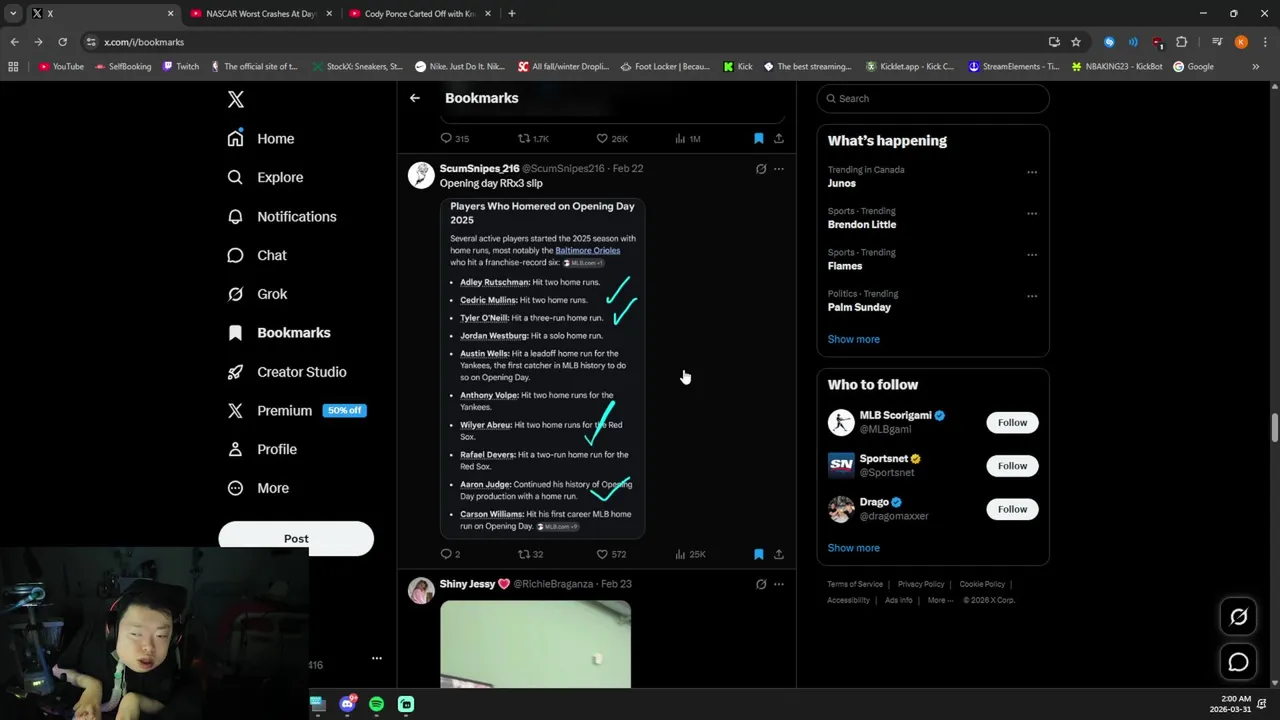This screenshot has width=1280, height=720.
Task: Open the Twitch bookmark in bookmarks bar
Action: pyautogui.click(x=180, y=67)
